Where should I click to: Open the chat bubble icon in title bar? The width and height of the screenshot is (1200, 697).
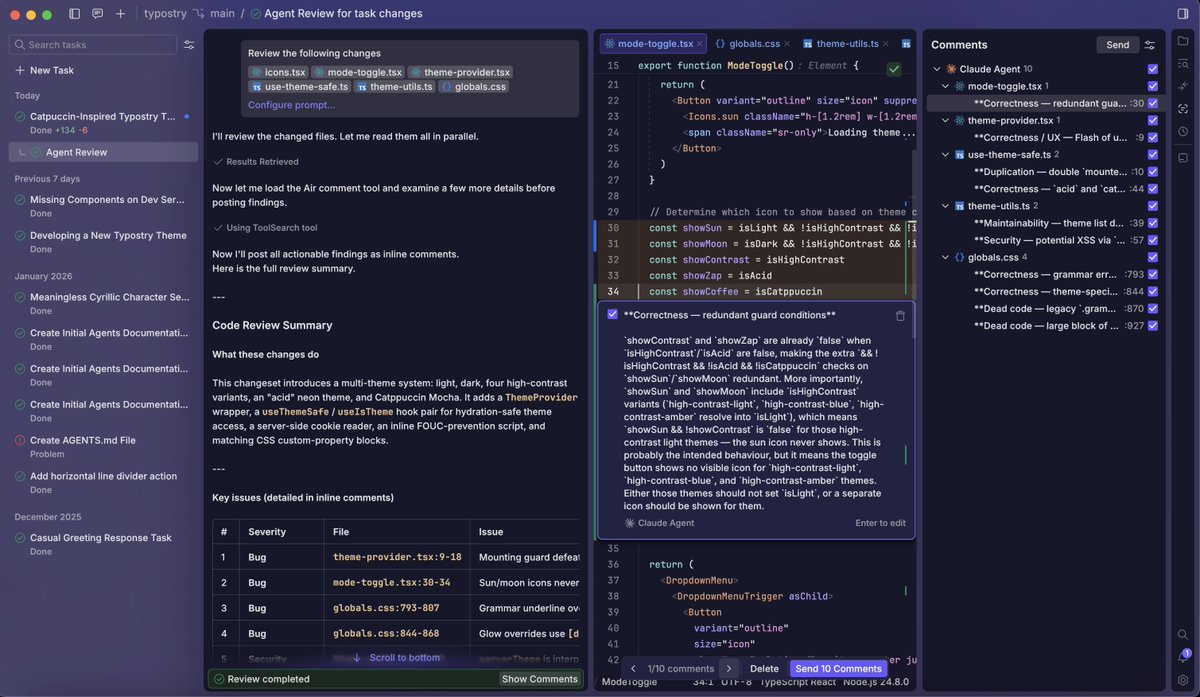click(97, 14)
